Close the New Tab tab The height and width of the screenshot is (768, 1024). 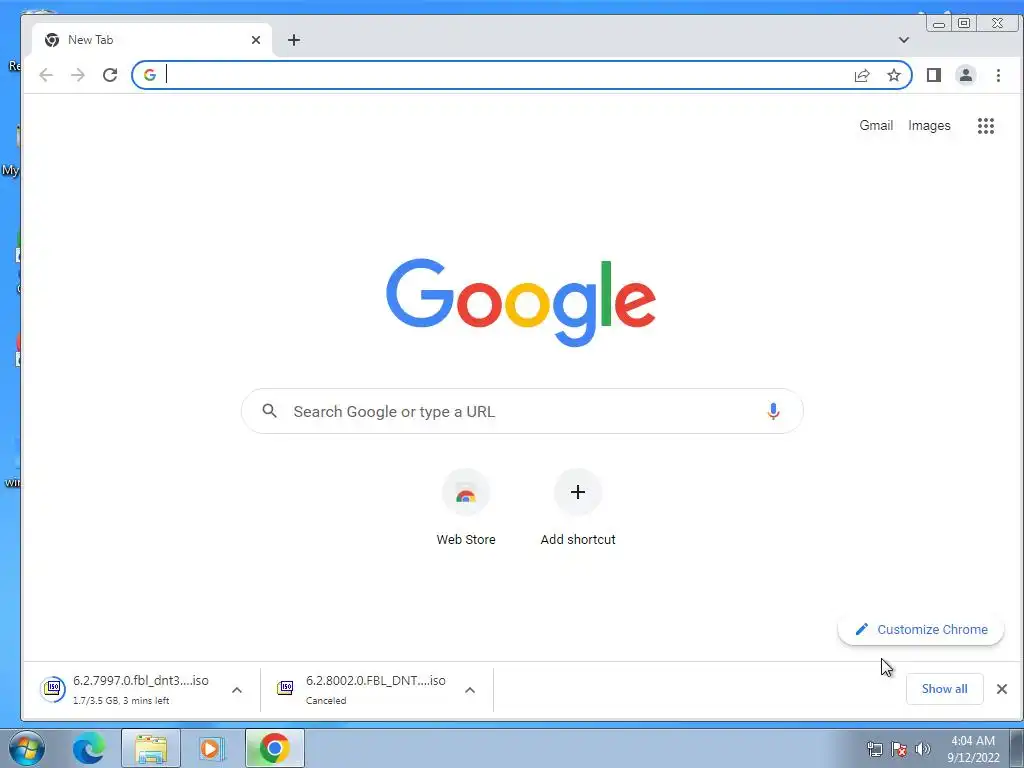pyautogui.click(x=256, y=40)
